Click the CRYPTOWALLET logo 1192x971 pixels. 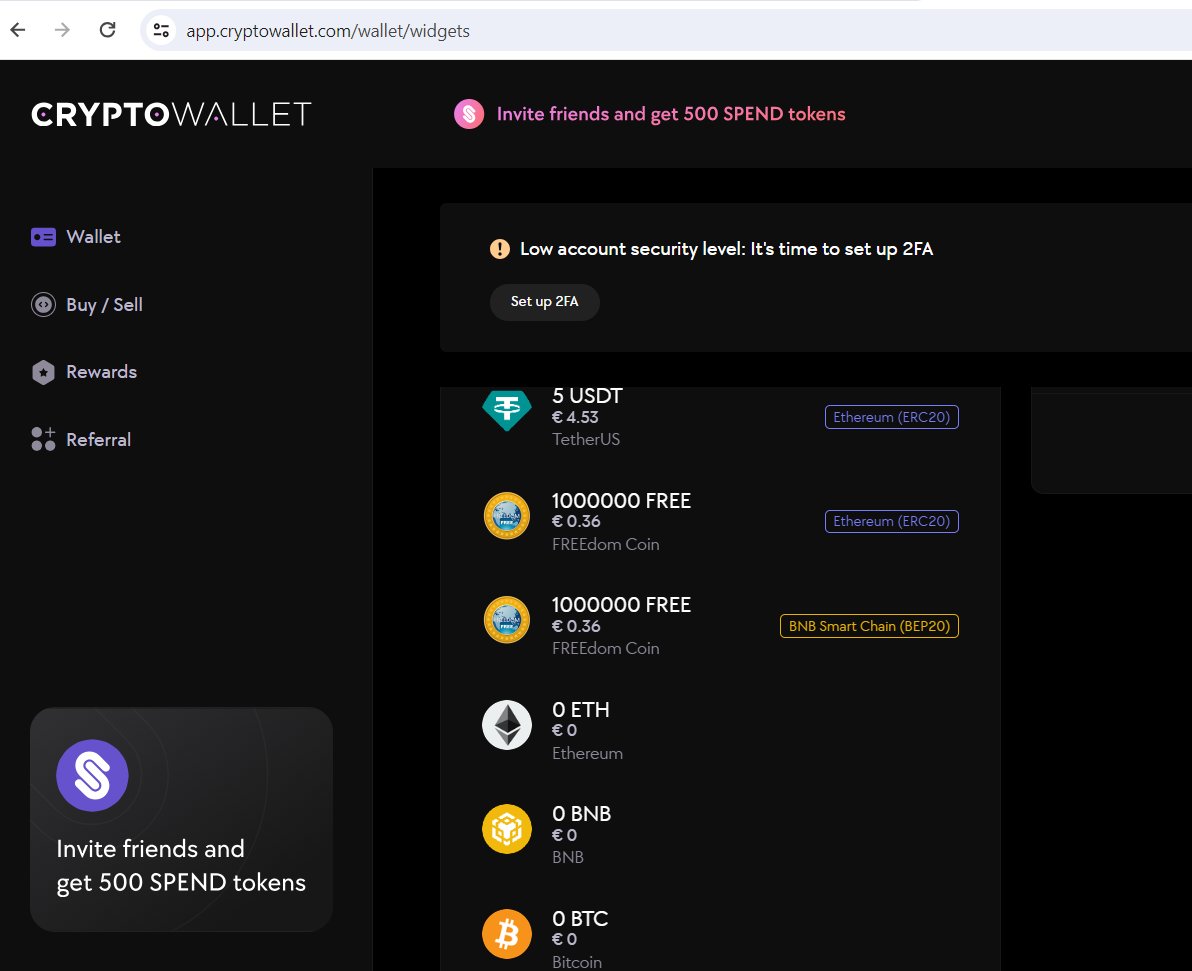(x=171, y=115)
